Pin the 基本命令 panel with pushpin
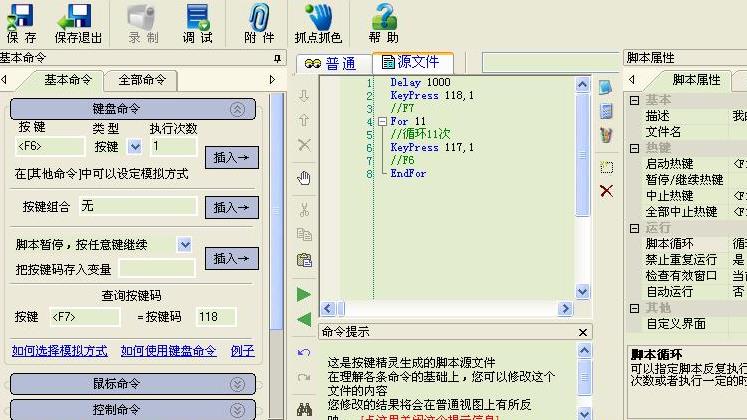Image resolution: width=747 pixels, height=420 pixels. pyautogui.click(x=277, y=58)
